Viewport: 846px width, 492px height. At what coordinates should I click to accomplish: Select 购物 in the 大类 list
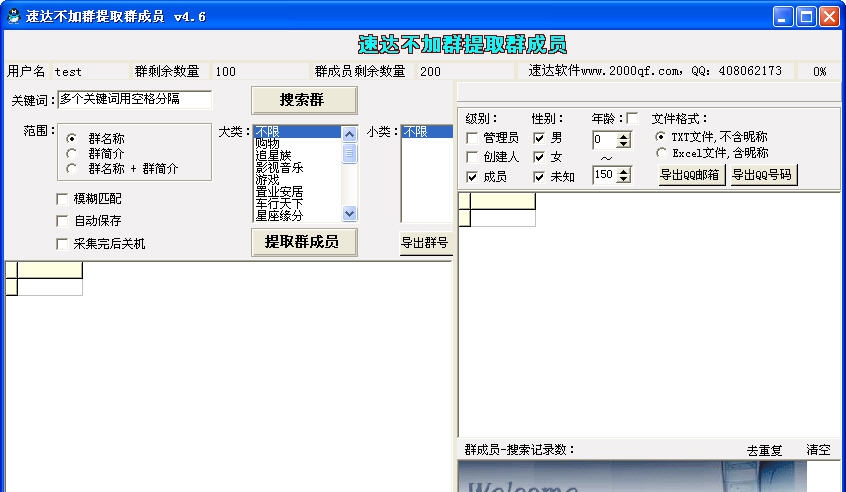point(297,144)
